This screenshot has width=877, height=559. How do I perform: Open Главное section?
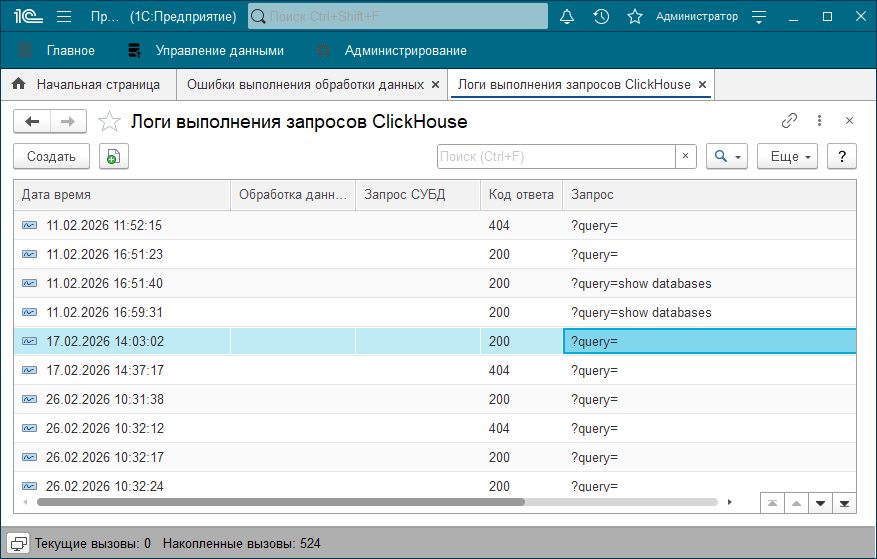[70, 50]
